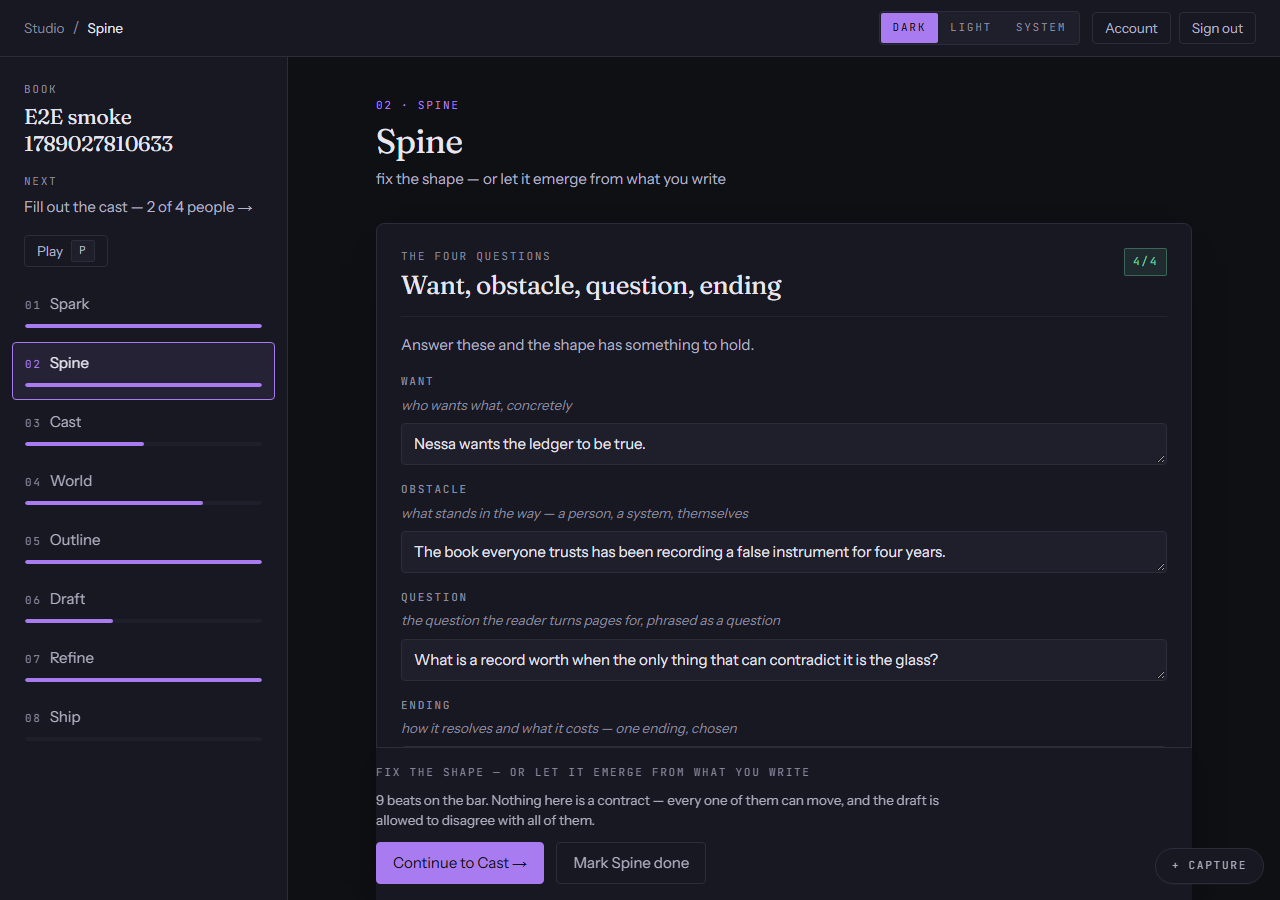This screenshot has width=1280, height=900.
Task: Sign out of the app
Action: (x=1217, y=28)
